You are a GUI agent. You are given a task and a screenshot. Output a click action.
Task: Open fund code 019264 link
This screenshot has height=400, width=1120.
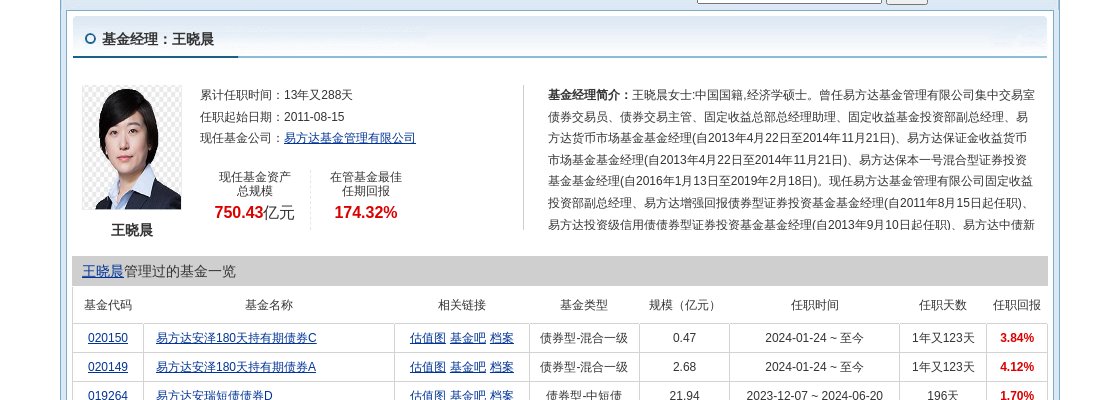[108, 395]
